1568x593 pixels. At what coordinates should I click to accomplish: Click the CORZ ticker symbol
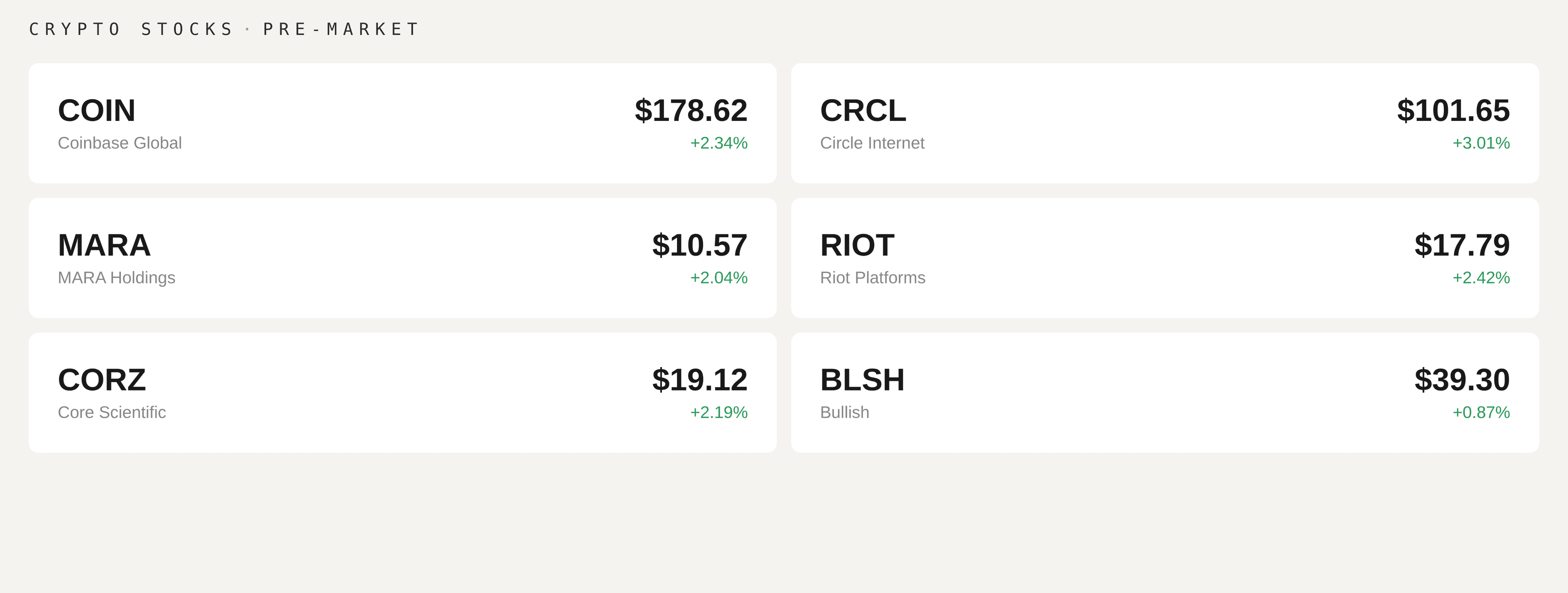pyautogui.click(x=102, y=380)
